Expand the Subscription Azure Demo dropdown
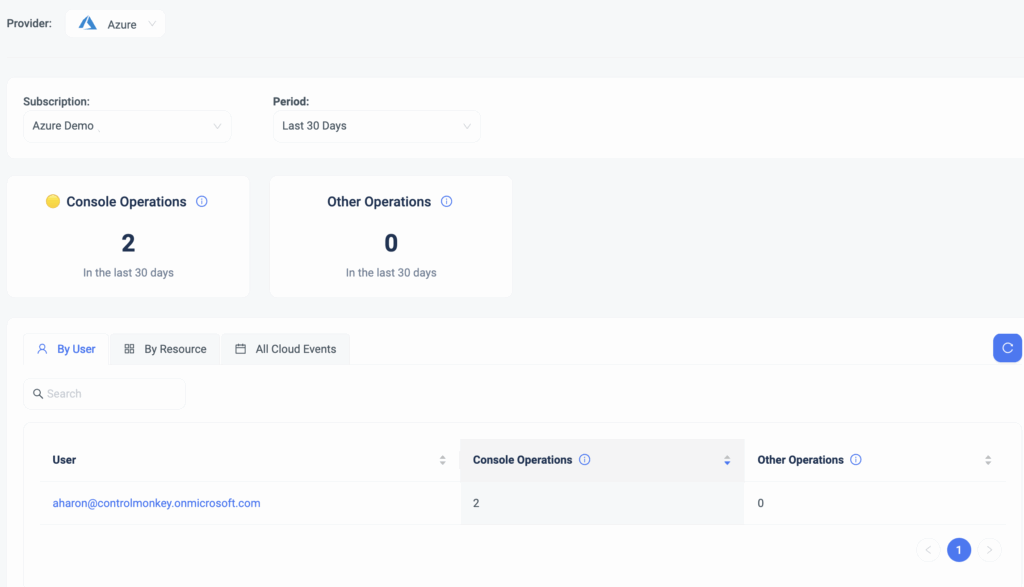The image size is (1024, 587). coord(127,126)
